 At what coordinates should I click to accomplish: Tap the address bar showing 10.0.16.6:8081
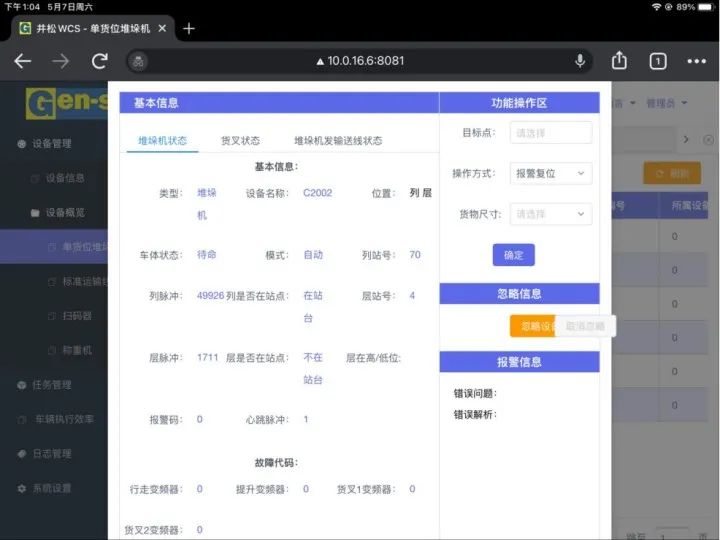(x=360, y=61)
